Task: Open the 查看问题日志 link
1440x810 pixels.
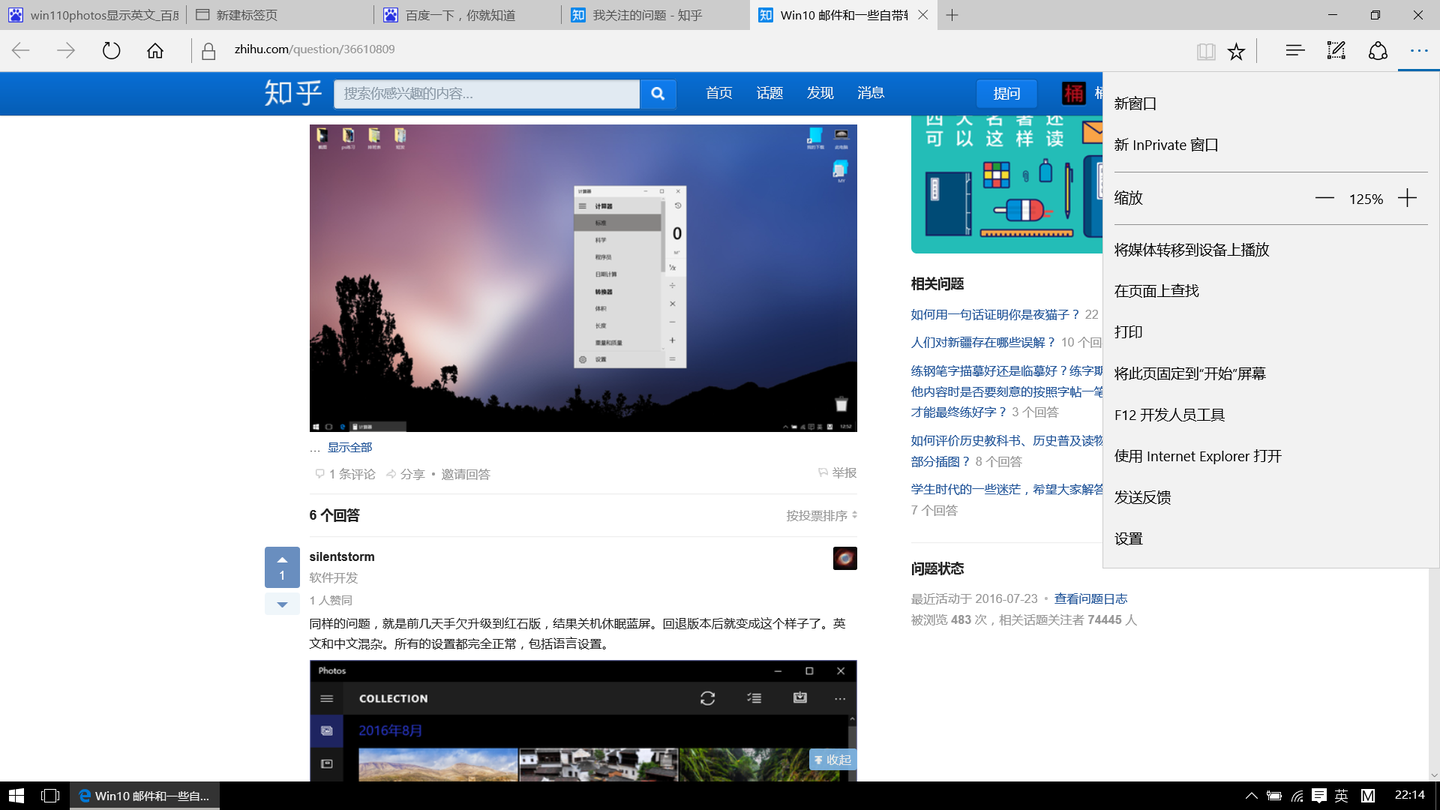Action: tap(1091, 598)
